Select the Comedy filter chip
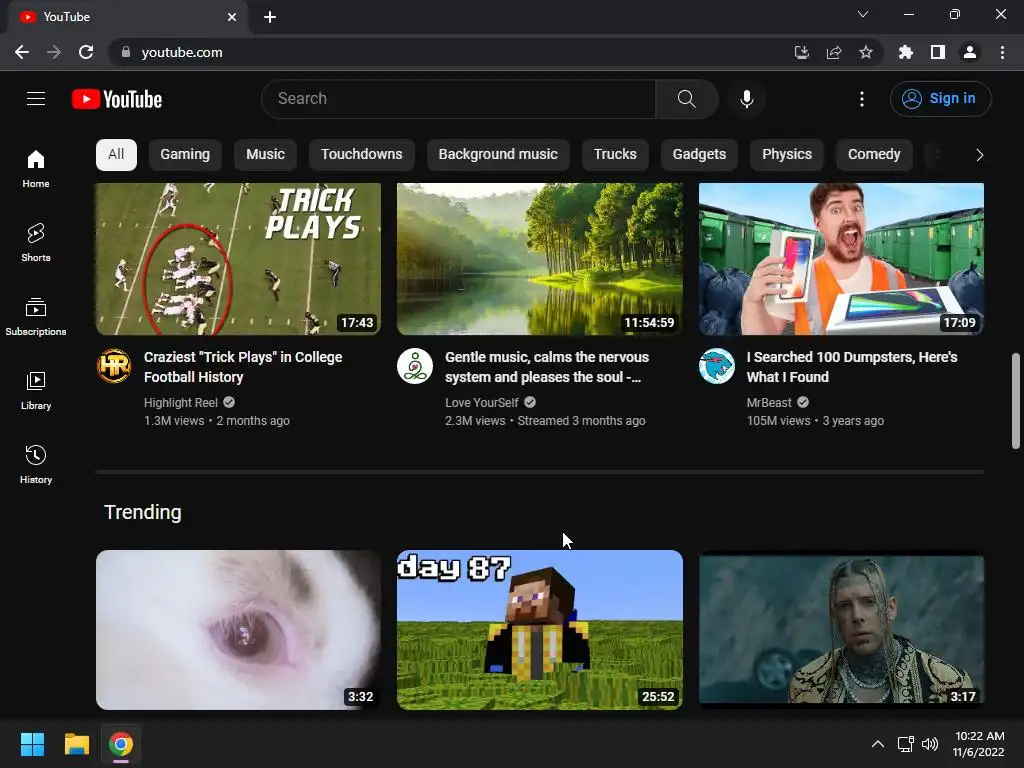 tap(874, 155)
